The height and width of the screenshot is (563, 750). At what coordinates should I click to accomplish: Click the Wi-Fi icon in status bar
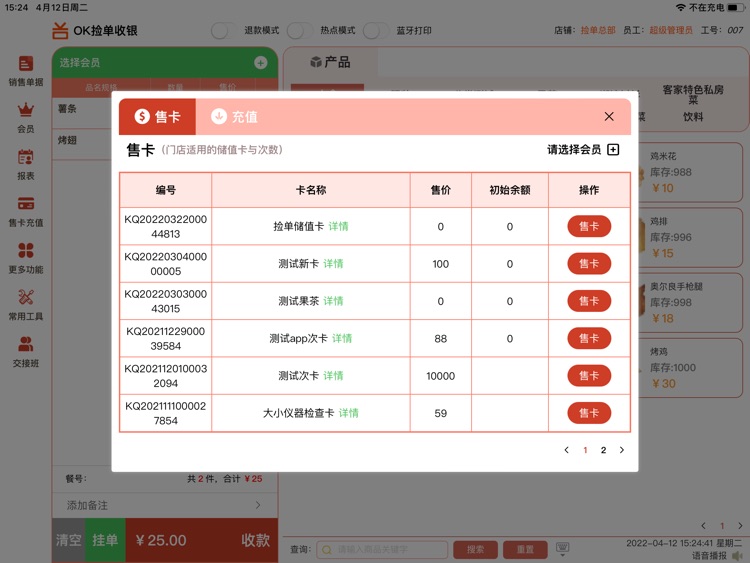click(x=681, y=8)
